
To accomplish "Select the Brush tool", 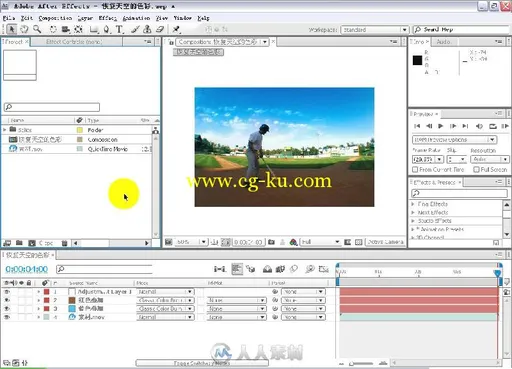I will (x=135, y=29).
